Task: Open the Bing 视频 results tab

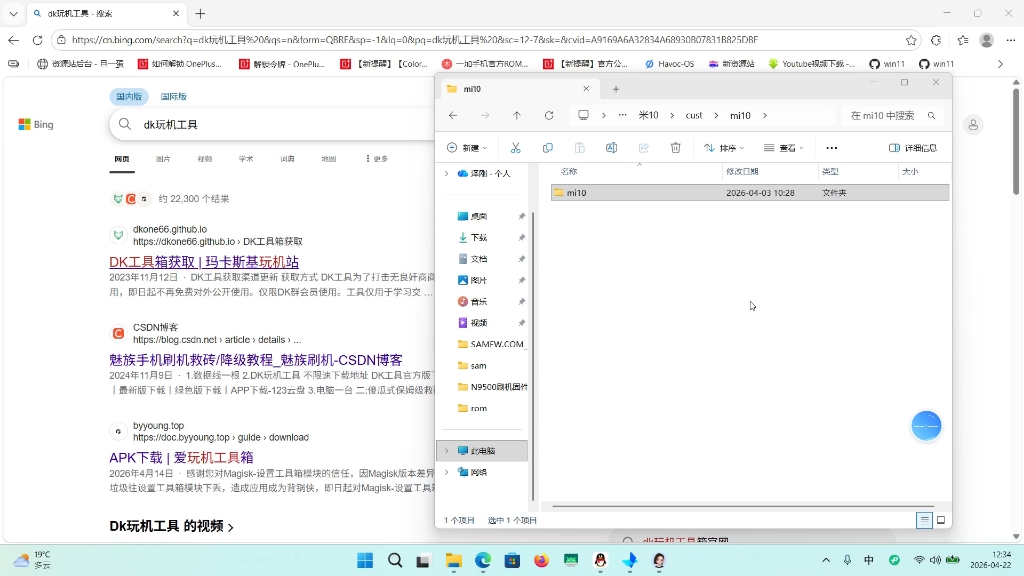Action: 204,159
